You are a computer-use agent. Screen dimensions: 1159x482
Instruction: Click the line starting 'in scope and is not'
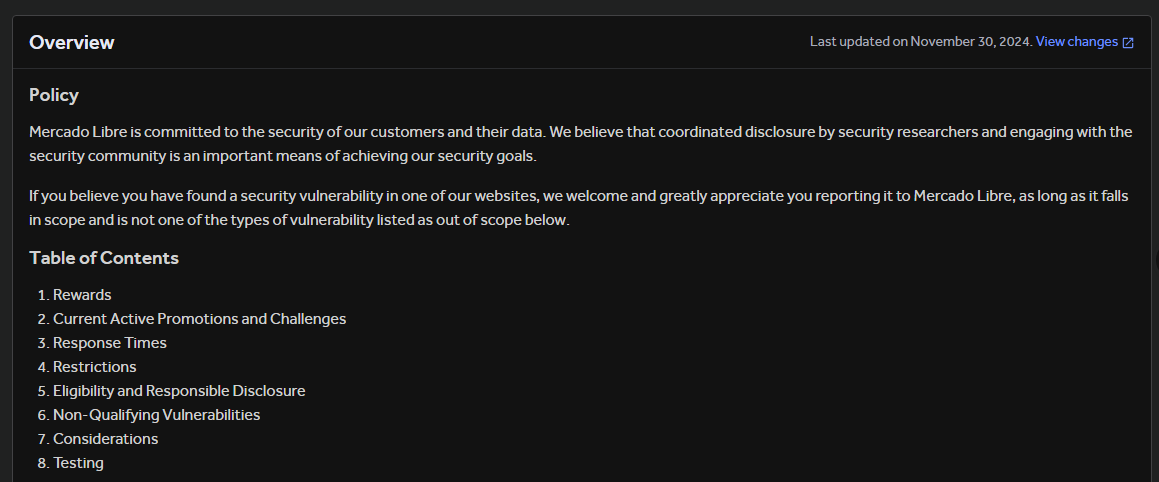coord(299,220)
